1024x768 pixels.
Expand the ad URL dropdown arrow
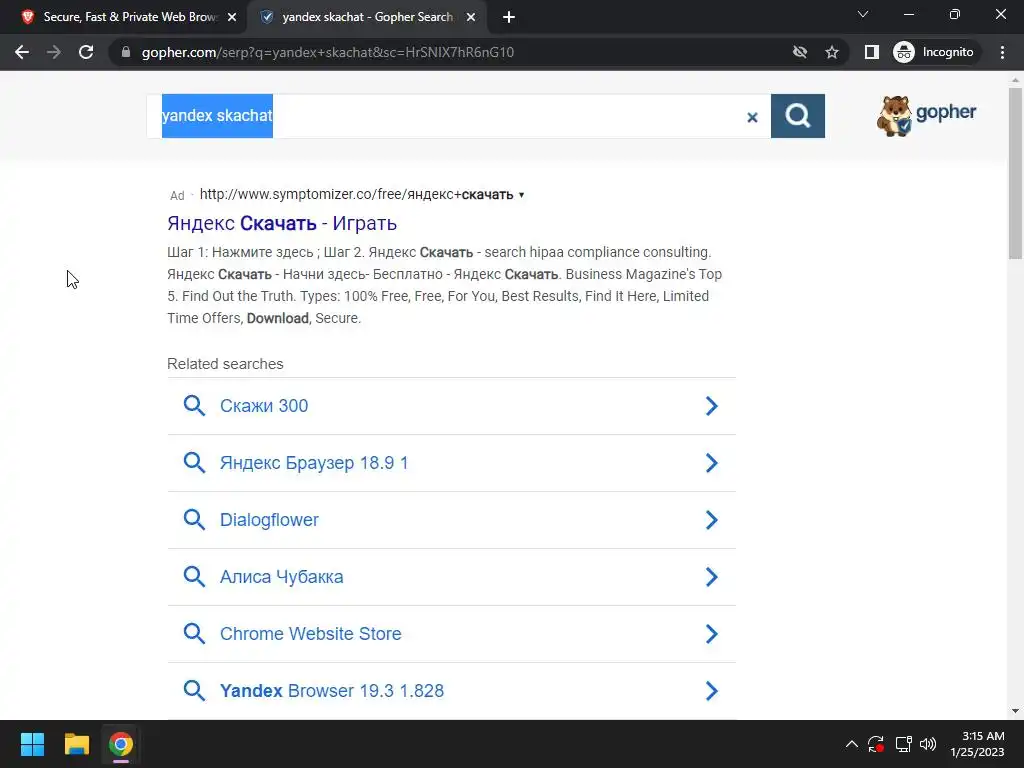(x=521, y=195)
